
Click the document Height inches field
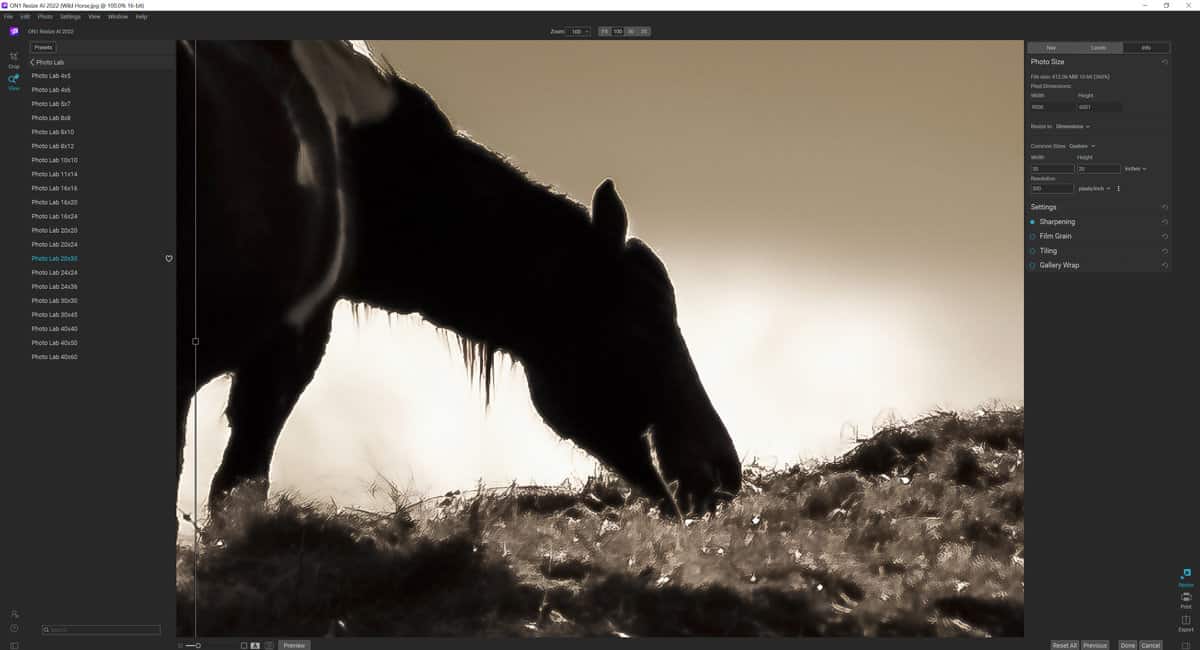1098,169
